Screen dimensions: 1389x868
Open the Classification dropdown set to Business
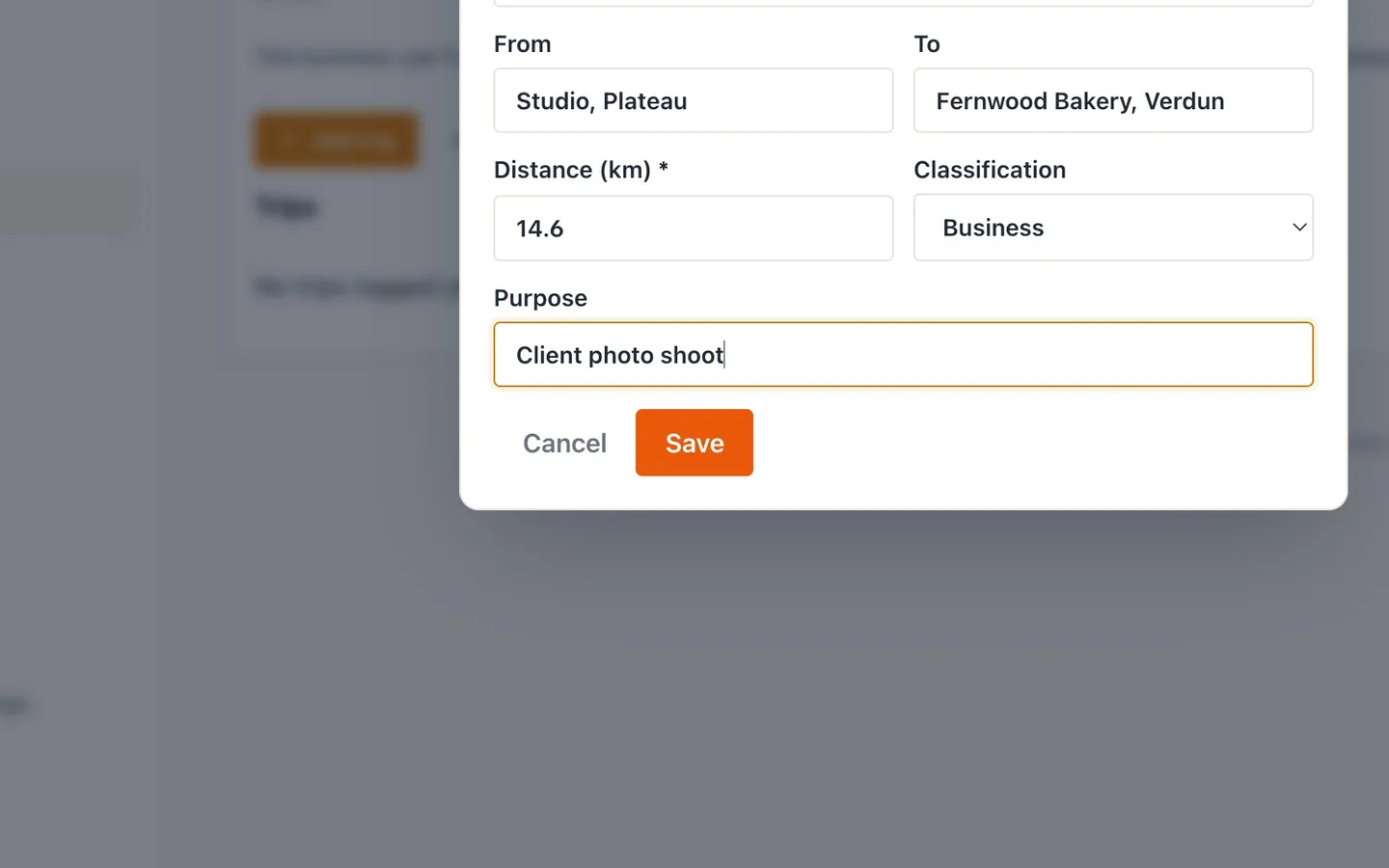pyautogui.click(x=1113, y=228)
